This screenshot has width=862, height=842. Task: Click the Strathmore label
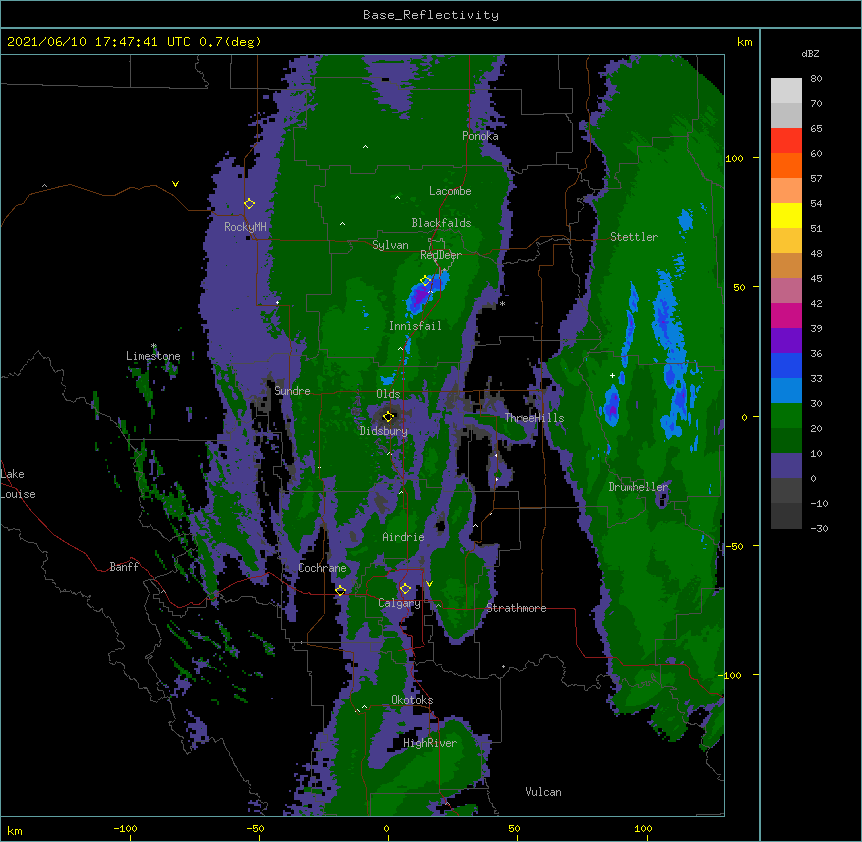(x=516, y=608)
